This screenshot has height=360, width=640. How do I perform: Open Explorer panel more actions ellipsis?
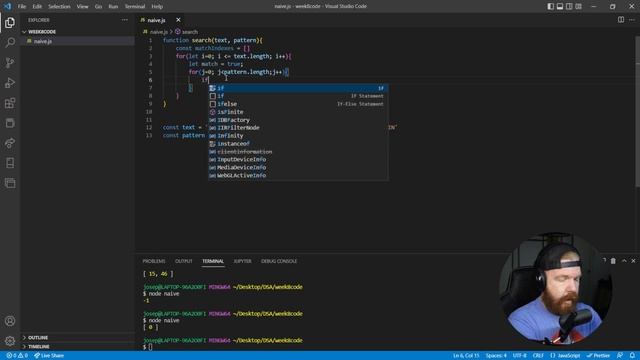point(124,20)
